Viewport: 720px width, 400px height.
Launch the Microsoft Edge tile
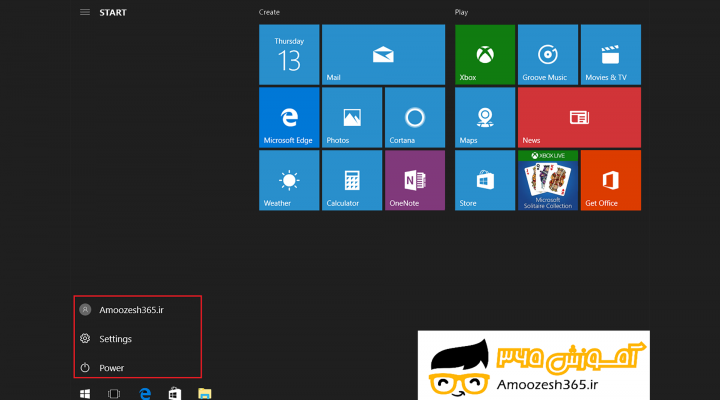[x=289, y=118]
